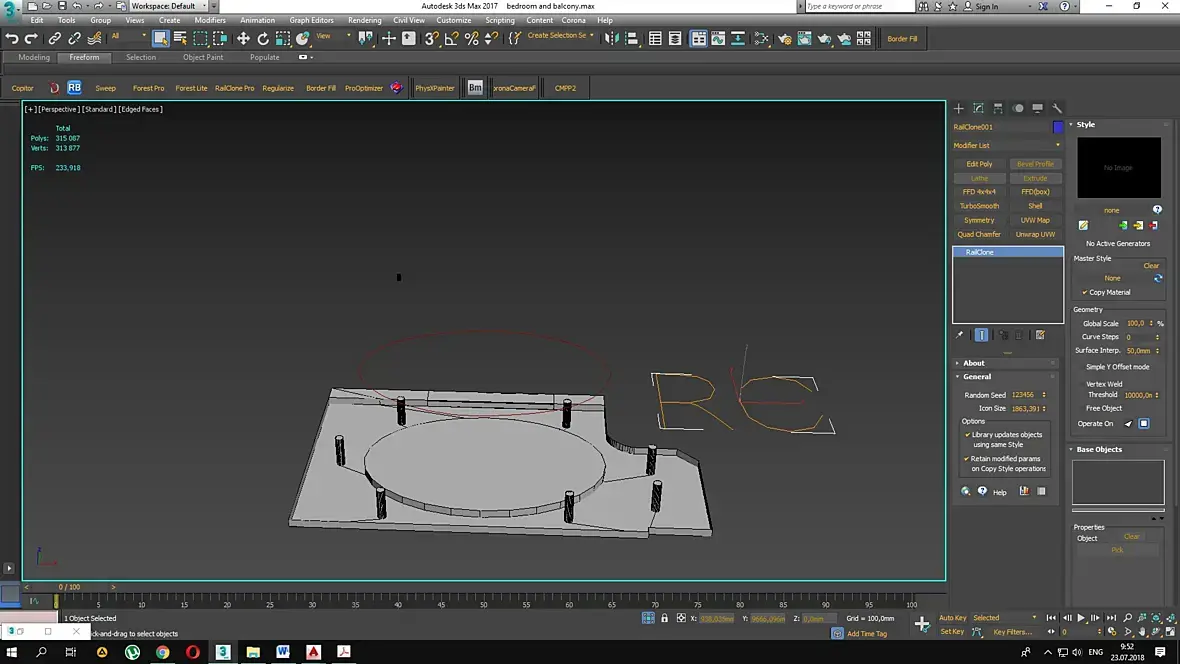The height and width of the screenshot is (664, 1180).
Task: Click the RailClone001 object color swatch
Action: coord(1058,127)
